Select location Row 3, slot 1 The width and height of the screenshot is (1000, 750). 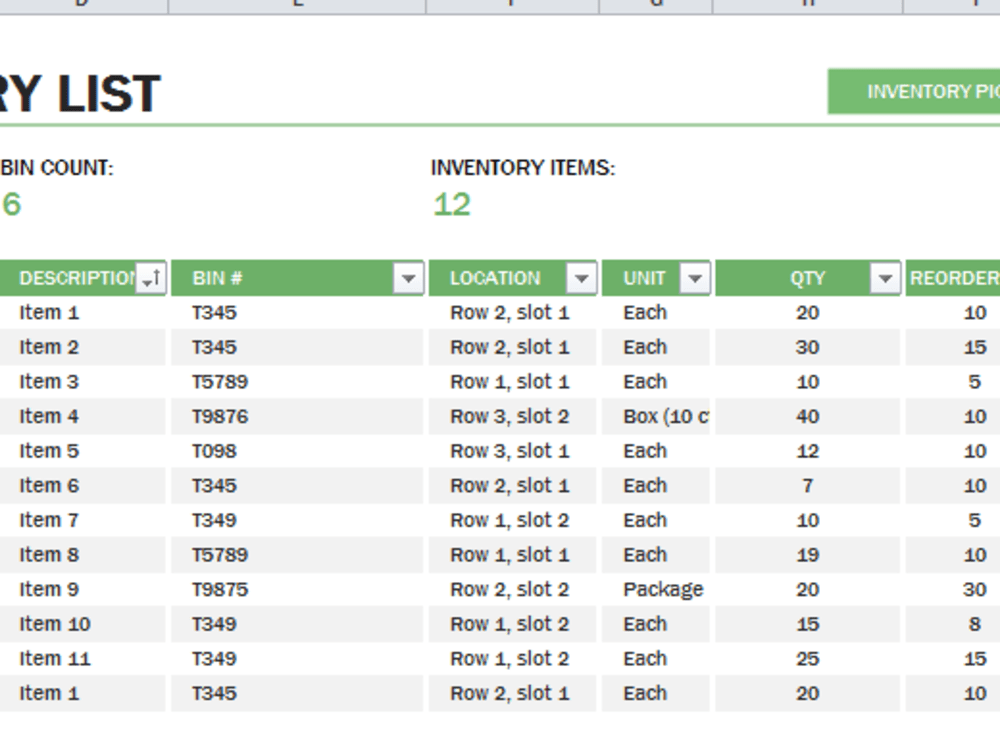tap(513, 451)
